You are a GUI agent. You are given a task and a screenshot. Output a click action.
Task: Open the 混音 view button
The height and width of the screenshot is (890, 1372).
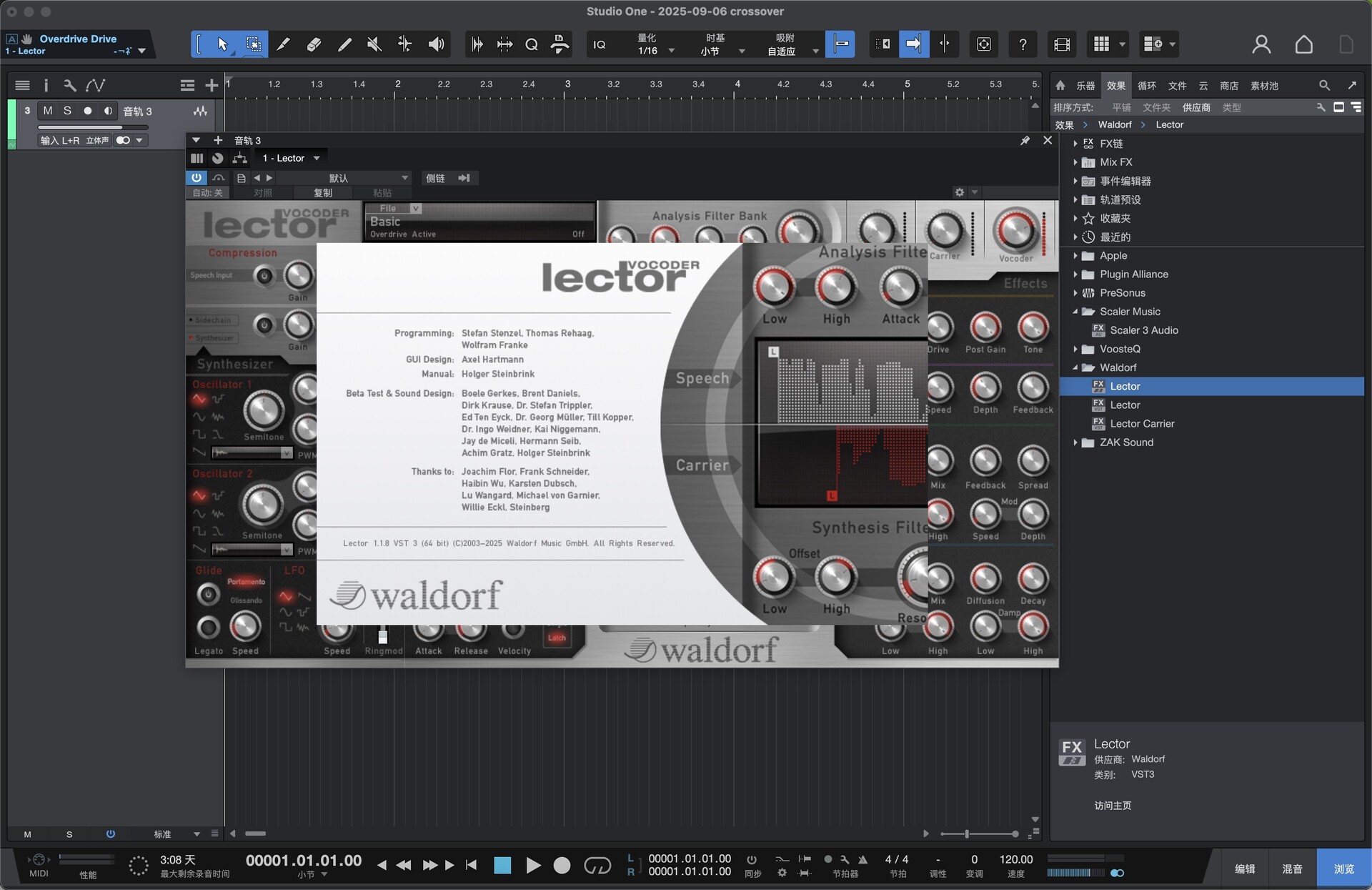pyautogui.click(x=1292, y=869)
